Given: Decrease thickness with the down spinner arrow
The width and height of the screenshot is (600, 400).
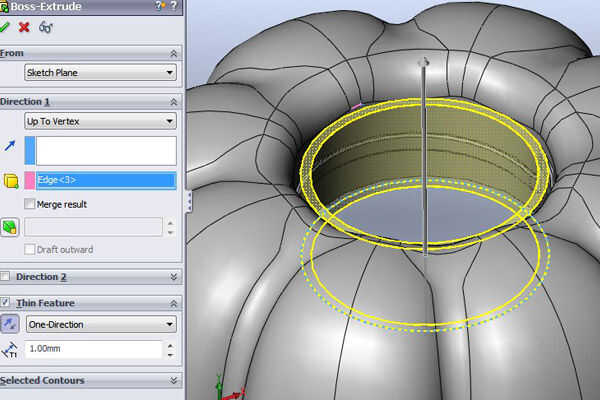Looking at the screenshot, I should pyautogui.click(x=170, y=354).
